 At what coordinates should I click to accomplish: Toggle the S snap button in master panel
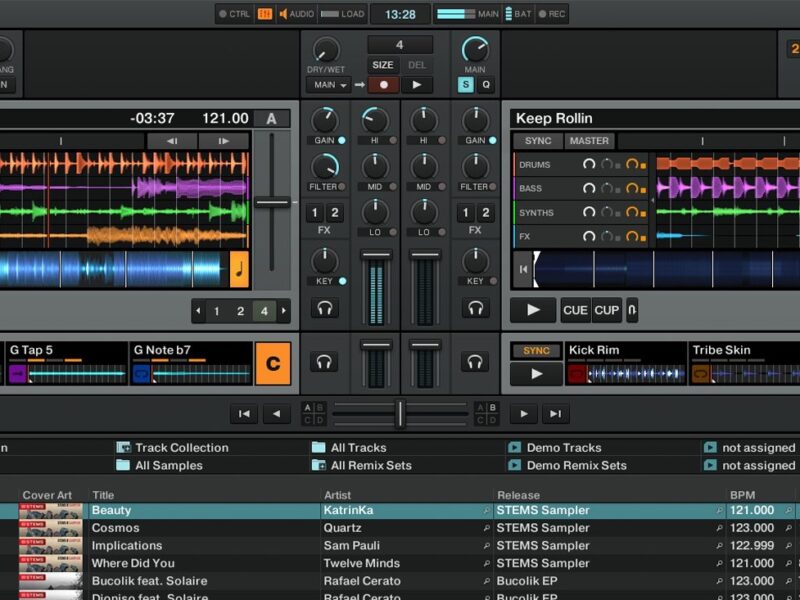466,85
